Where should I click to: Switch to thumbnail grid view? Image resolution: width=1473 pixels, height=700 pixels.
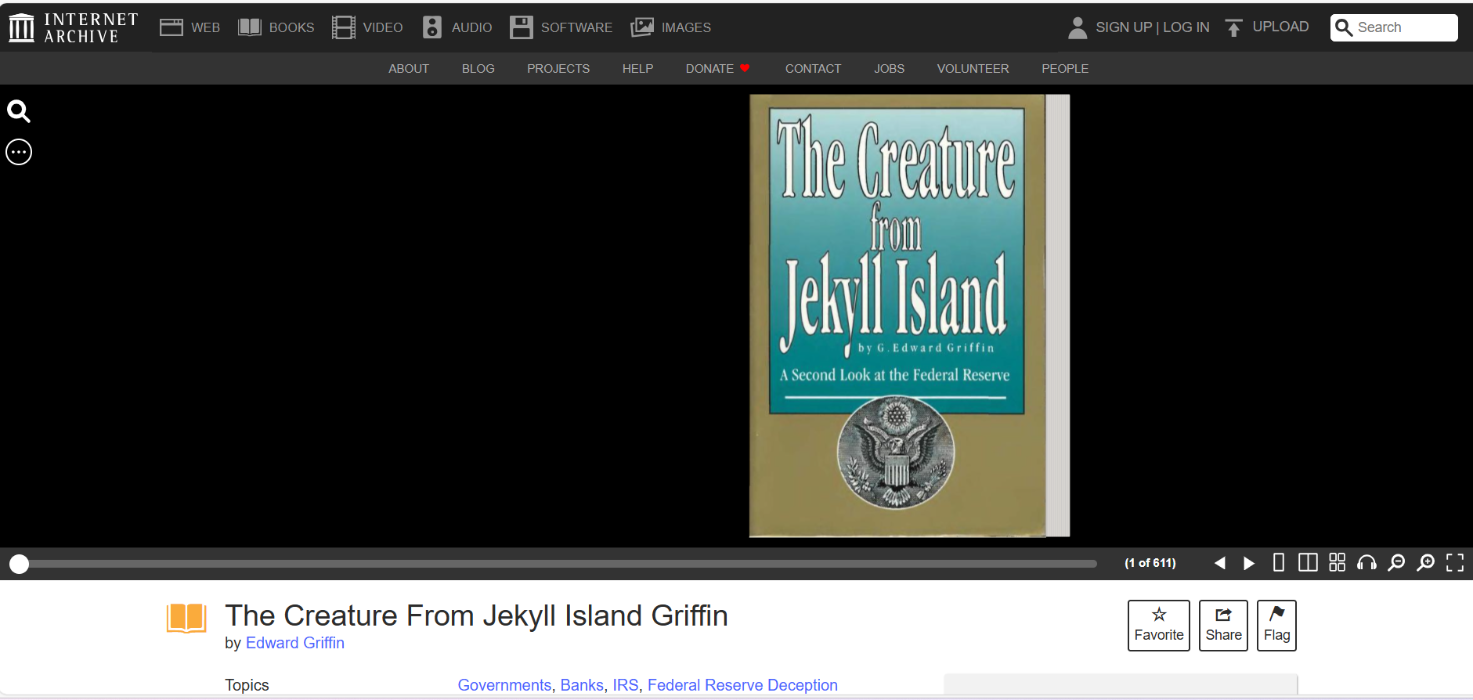(x=1337, y=563)
